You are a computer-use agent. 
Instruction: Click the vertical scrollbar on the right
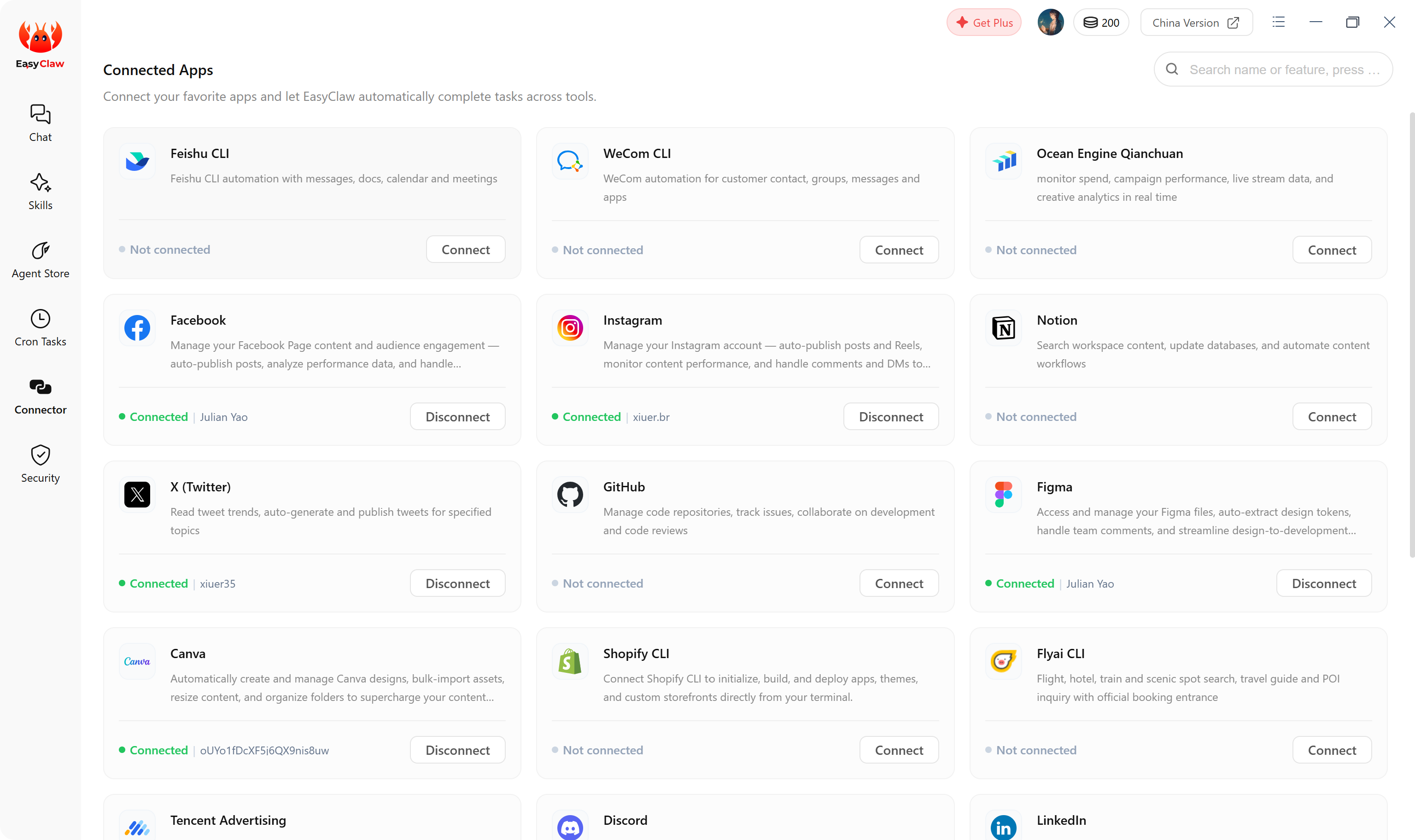pyautogui.click(x=1412, y=334)
